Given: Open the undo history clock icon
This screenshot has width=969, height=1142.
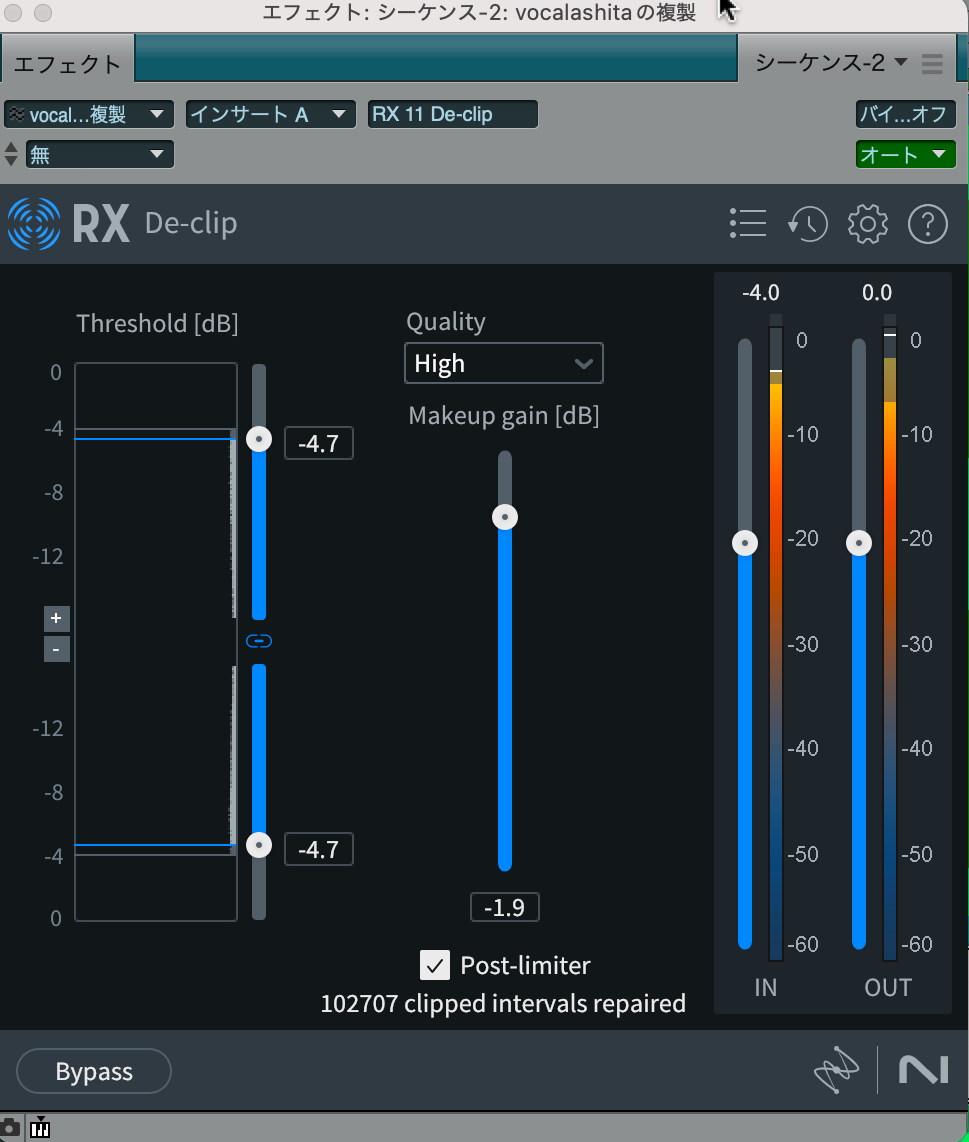Looking at the screenshot, I should click(808, 224).
